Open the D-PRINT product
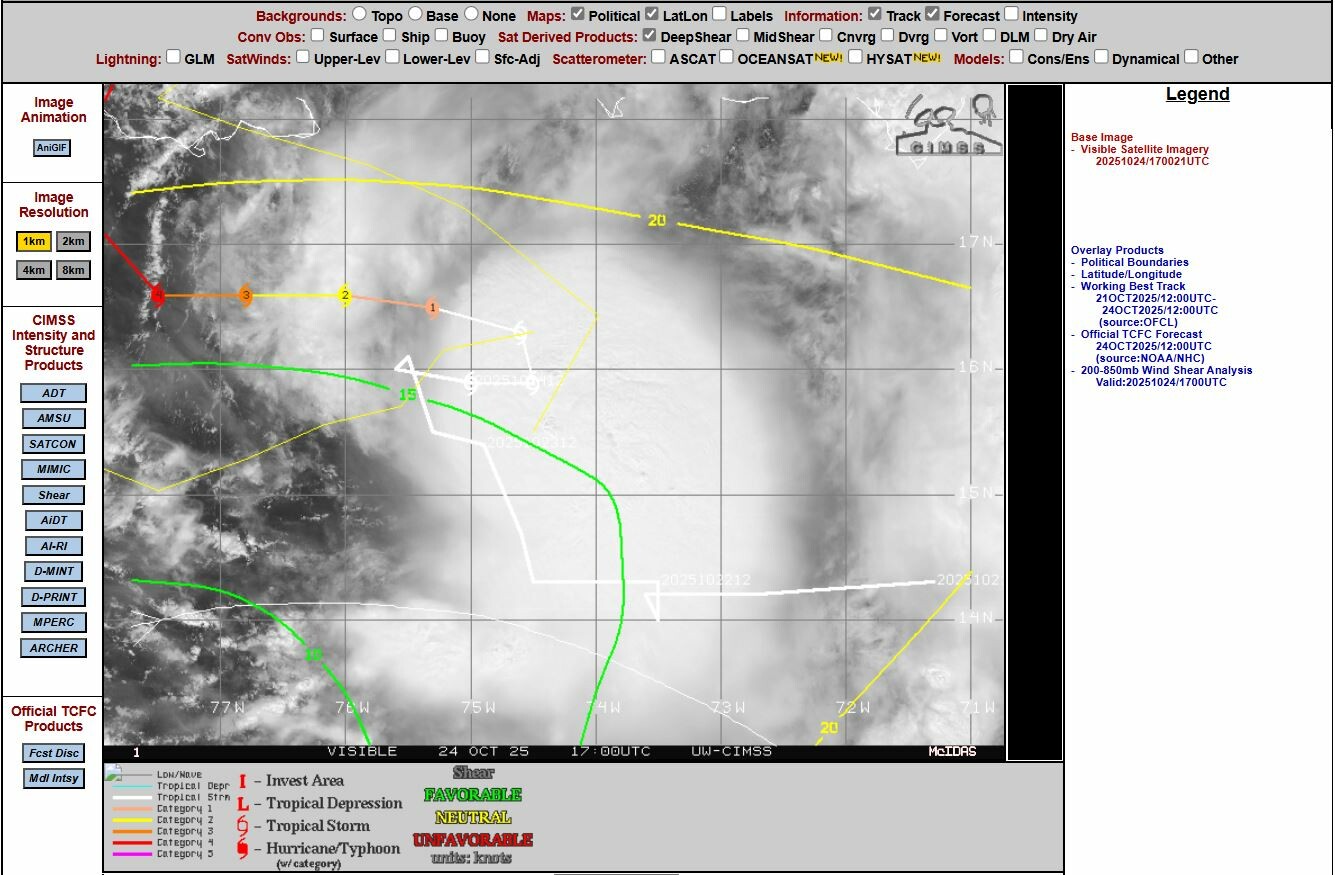Screen dimensions: 1335x875 tap(54, 597)
